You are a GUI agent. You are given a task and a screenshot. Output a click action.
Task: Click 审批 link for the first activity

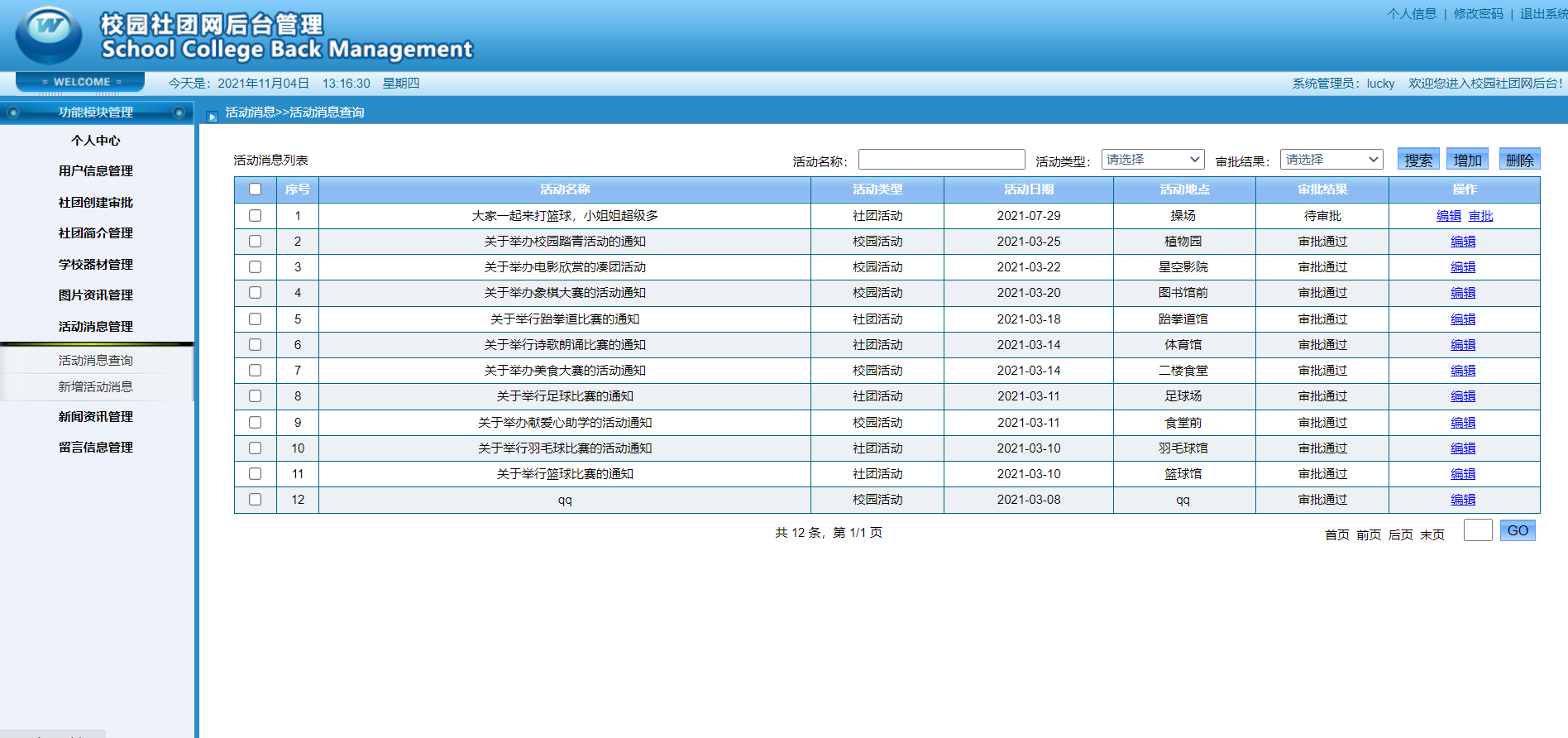coord(1480,216)
